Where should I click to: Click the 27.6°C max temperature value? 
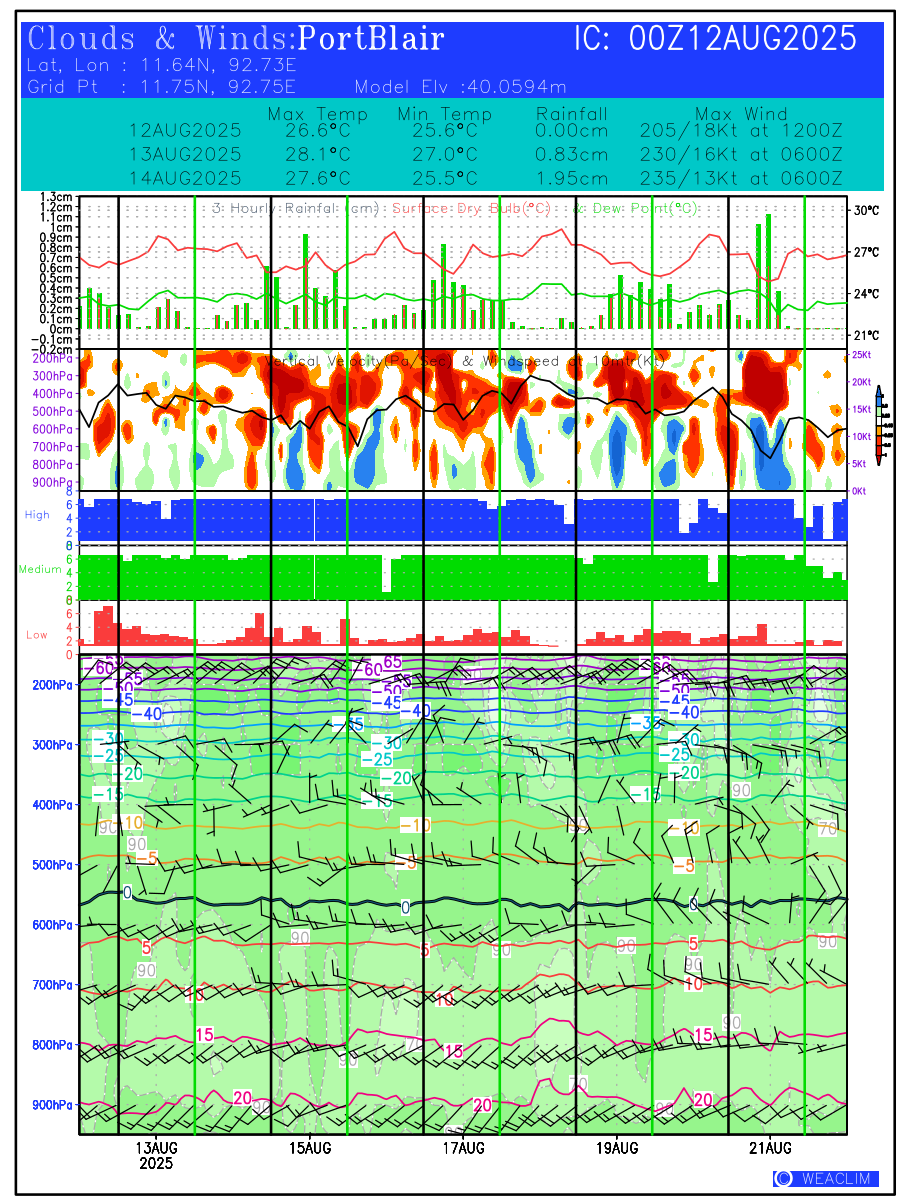pyautogui.click(x=317, y=178)
